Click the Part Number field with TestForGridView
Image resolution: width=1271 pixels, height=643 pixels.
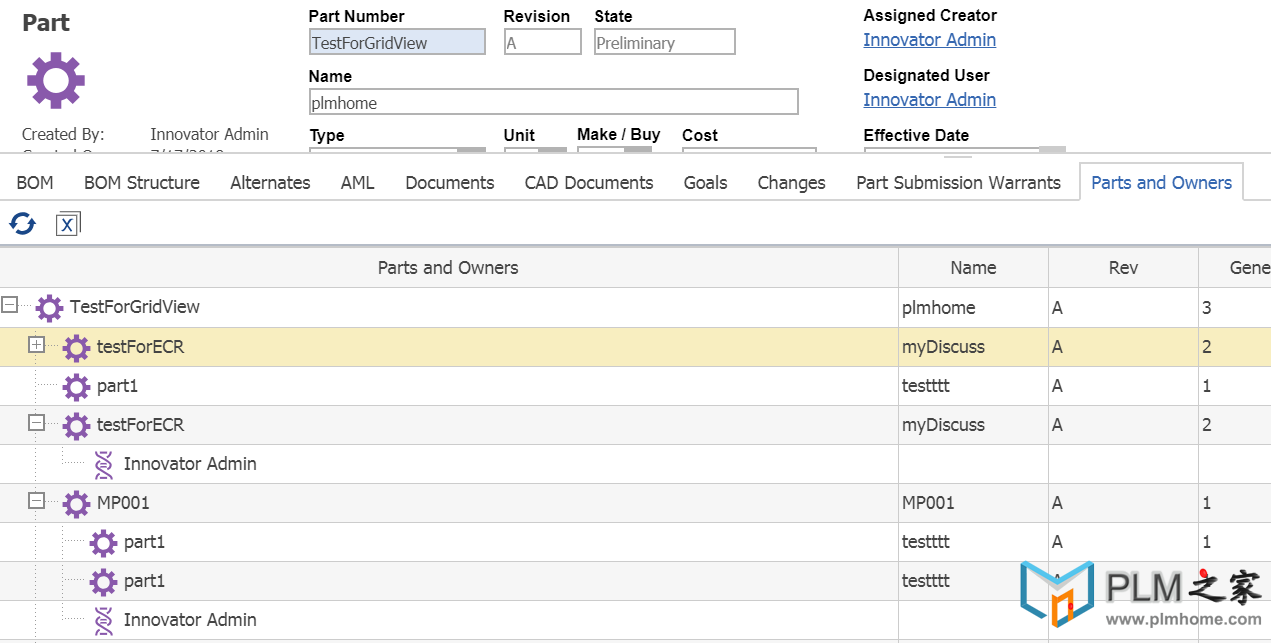(398, 42)
